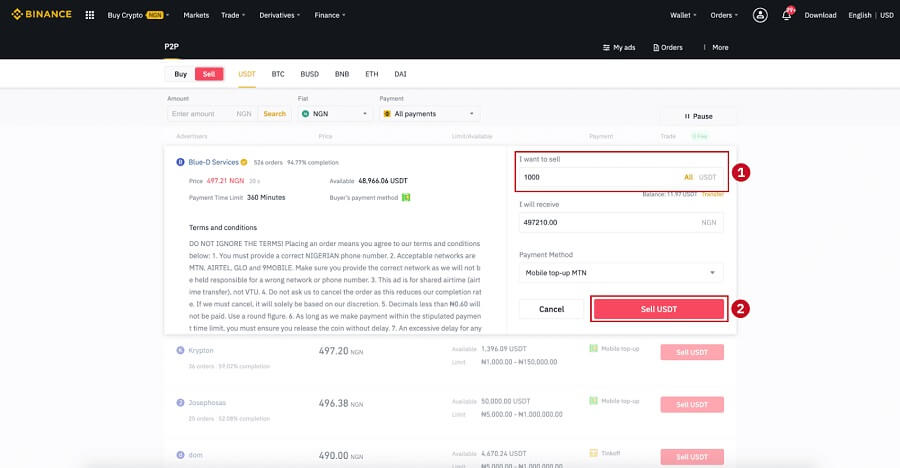The image size is (900, 468).
Task: Click the buyer's payment method green icon
Action: click(406, 198)
